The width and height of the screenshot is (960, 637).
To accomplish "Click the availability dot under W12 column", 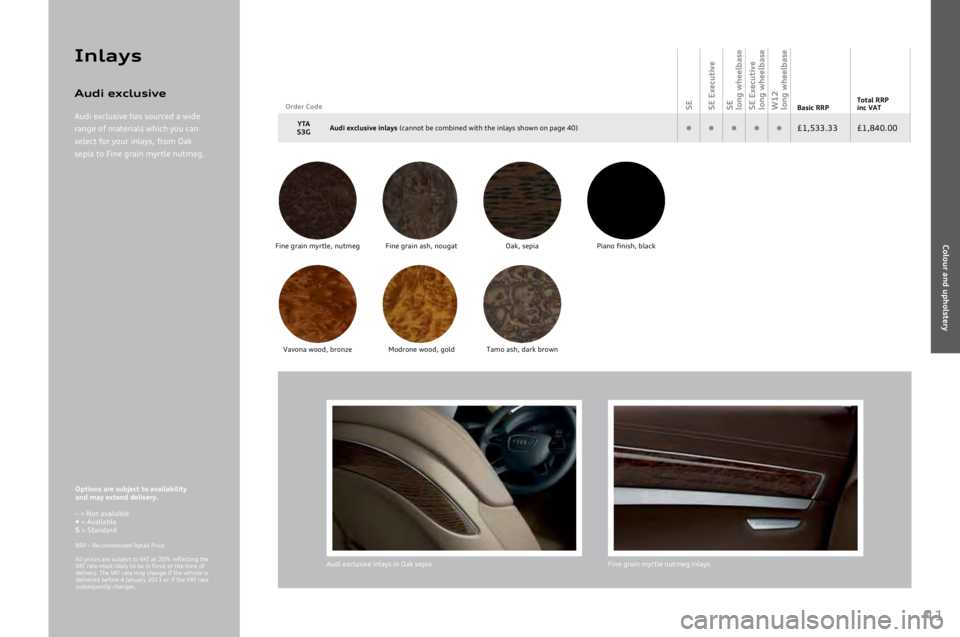I will [x=779, y=128].
